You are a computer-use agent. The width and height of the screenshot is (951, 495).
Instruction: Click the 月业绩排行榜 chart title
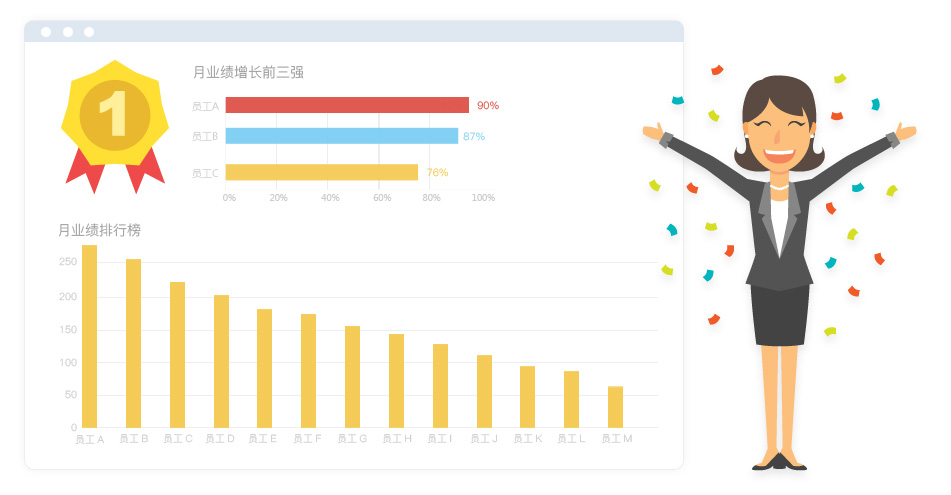point(99,230)
